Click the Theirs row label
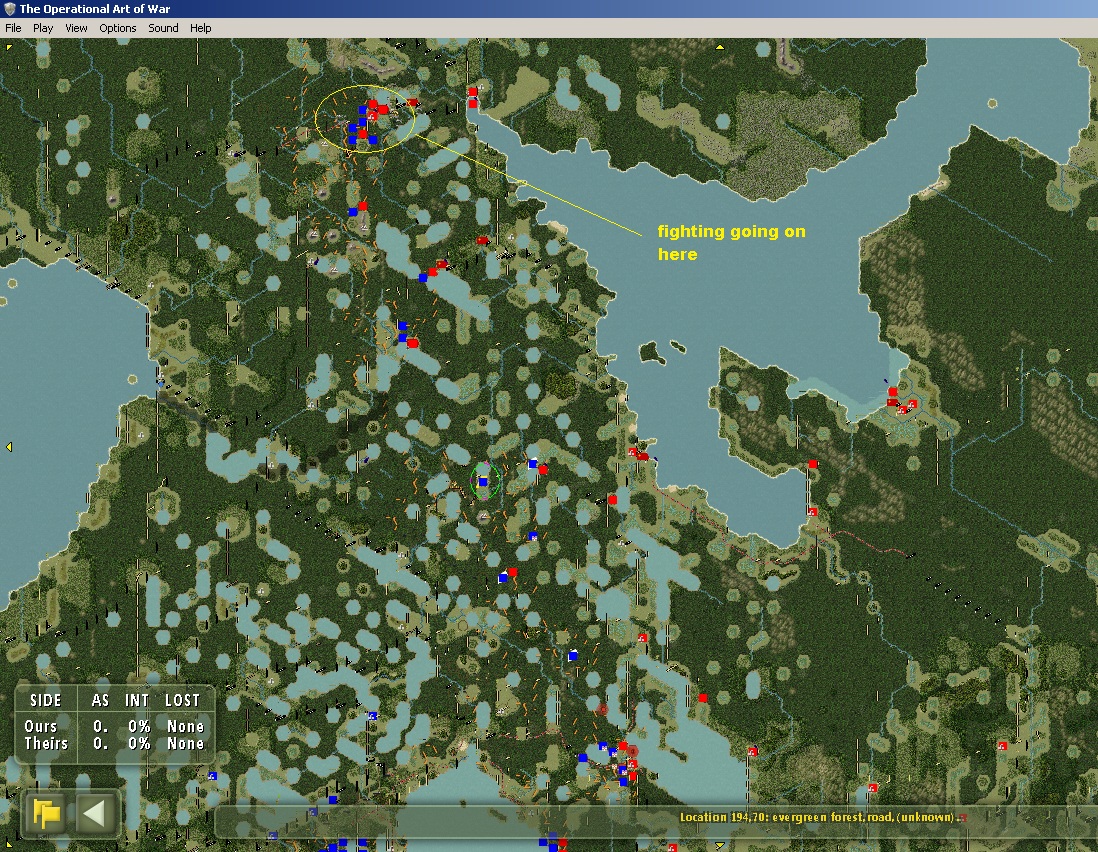The width and height of the screenshot is (1098, 852). click(46, 743)
